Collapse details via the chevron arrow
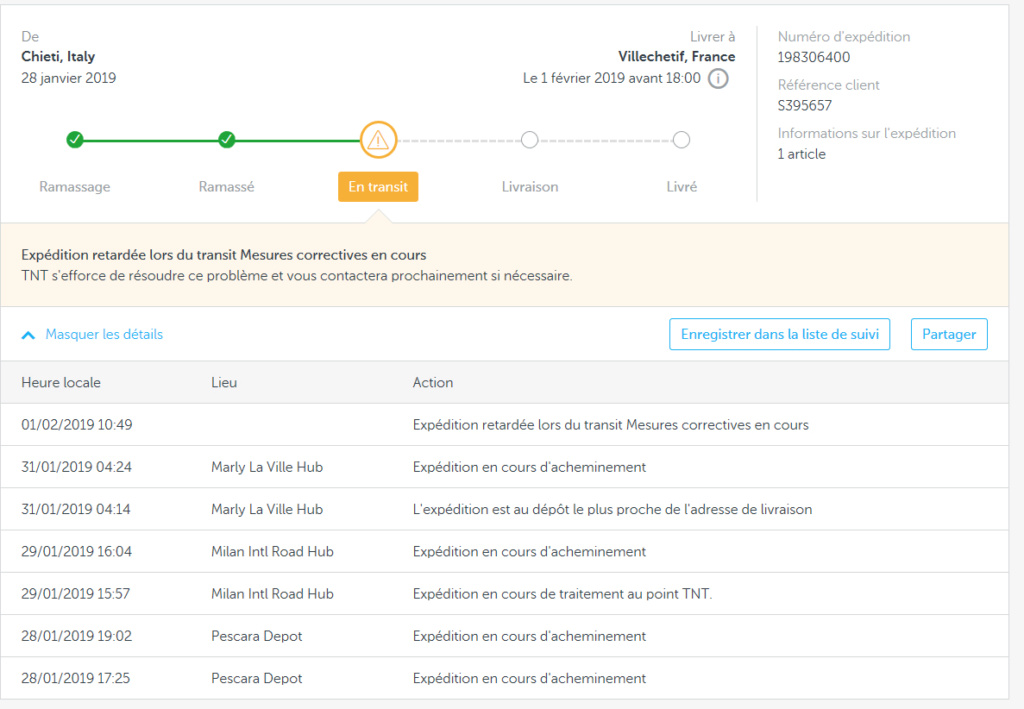1024x709 pixels. (28, 335)
